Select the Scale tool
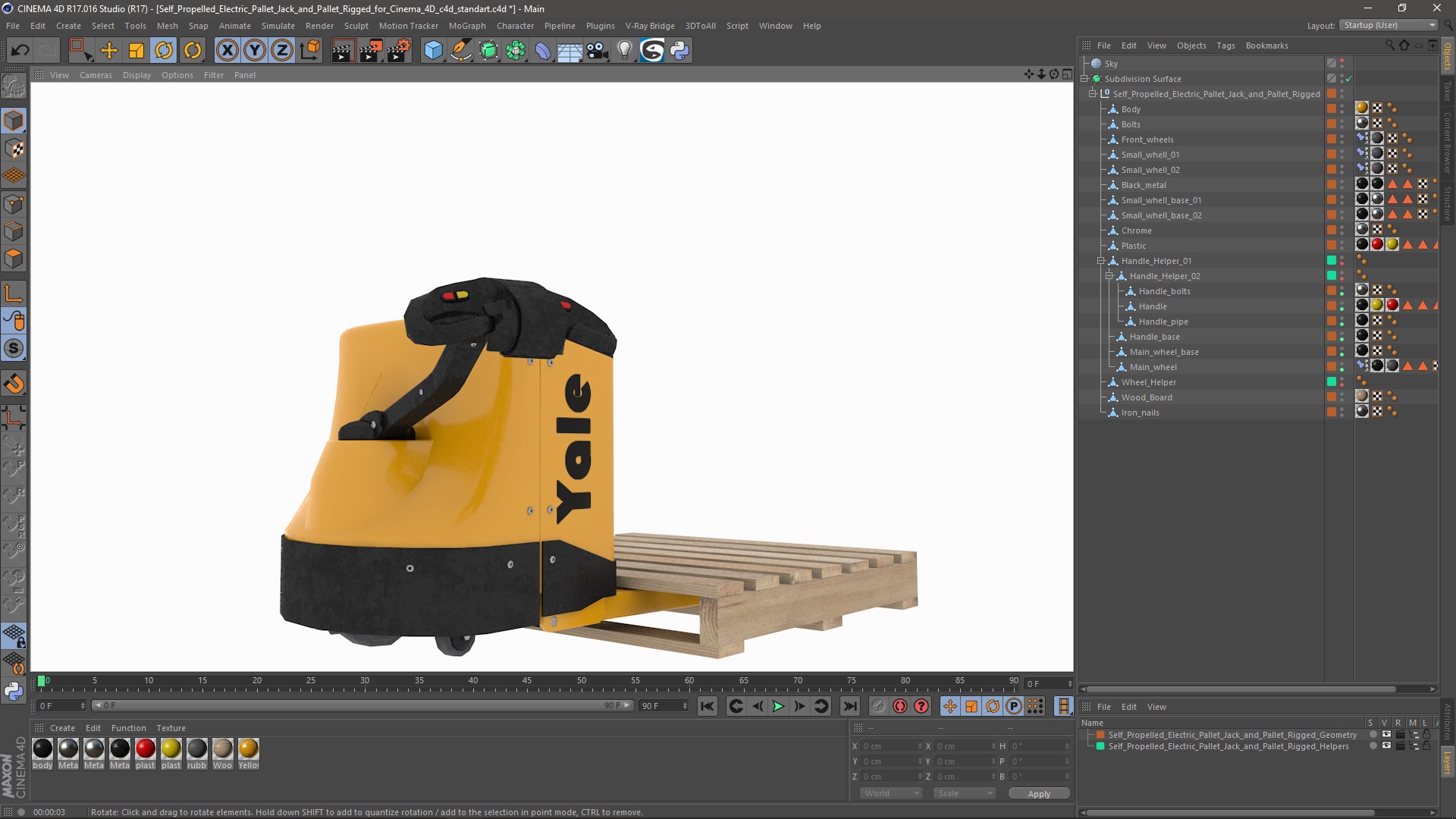Viewport: 1456px width, 819px height. (x=136, y=51)
